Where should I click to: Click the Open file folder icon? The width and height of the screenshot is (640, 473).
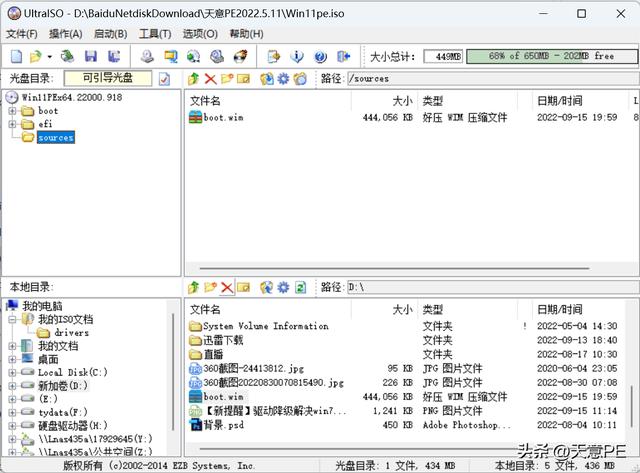(x=36, y=56)
